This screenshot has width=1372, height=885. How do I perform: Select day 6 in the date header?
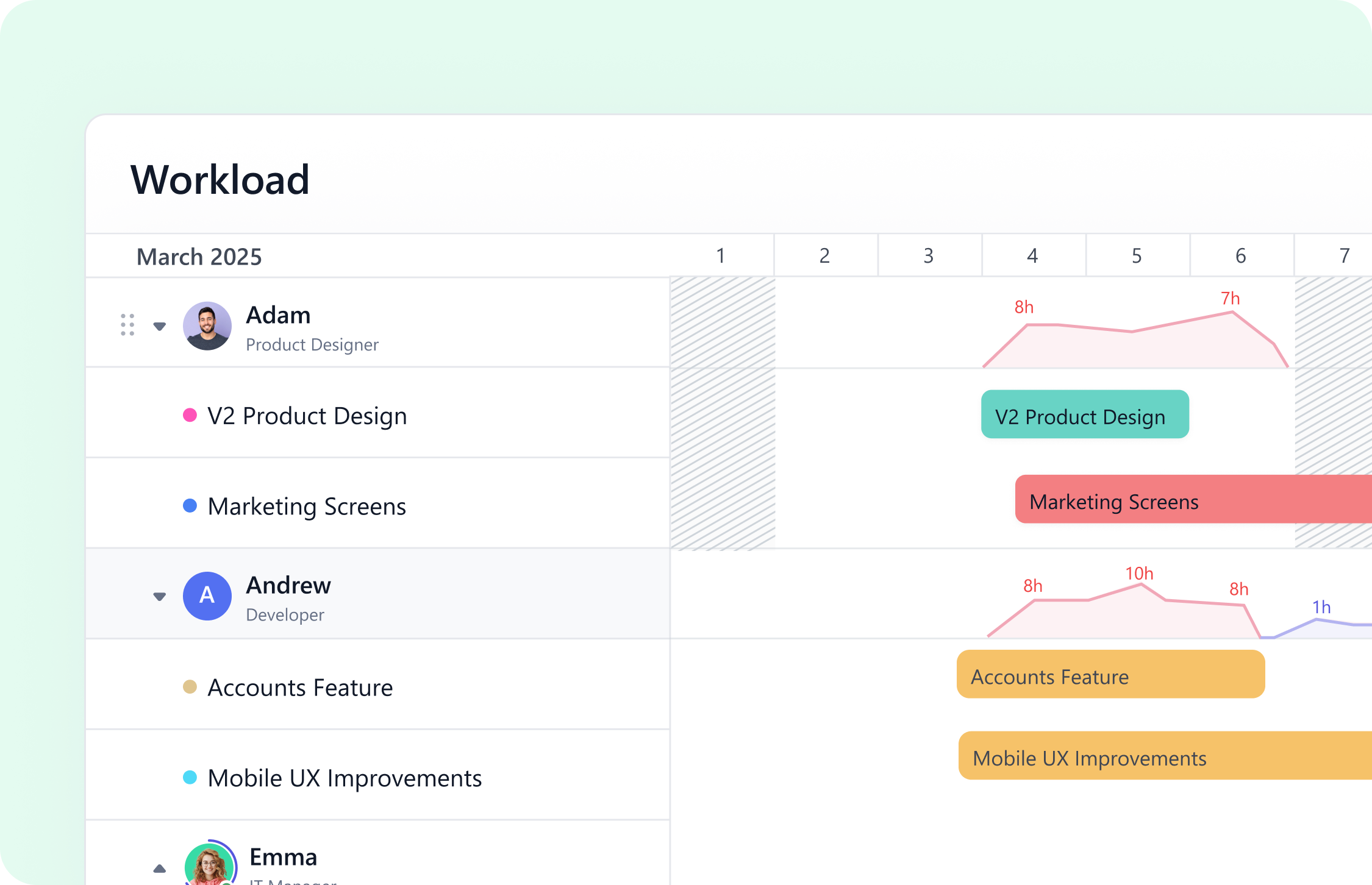[x=1240, y=256]
